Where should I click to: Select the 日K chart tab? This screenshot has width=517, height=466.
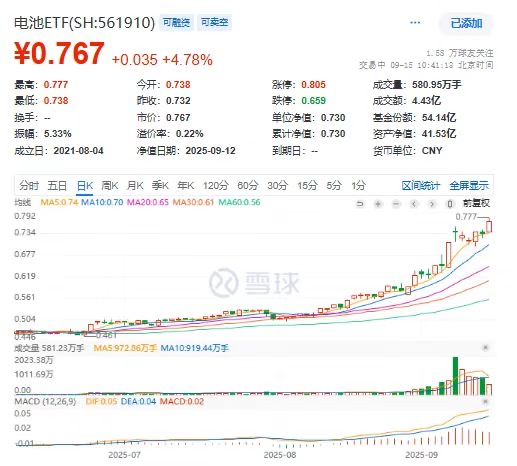[85, 185]
